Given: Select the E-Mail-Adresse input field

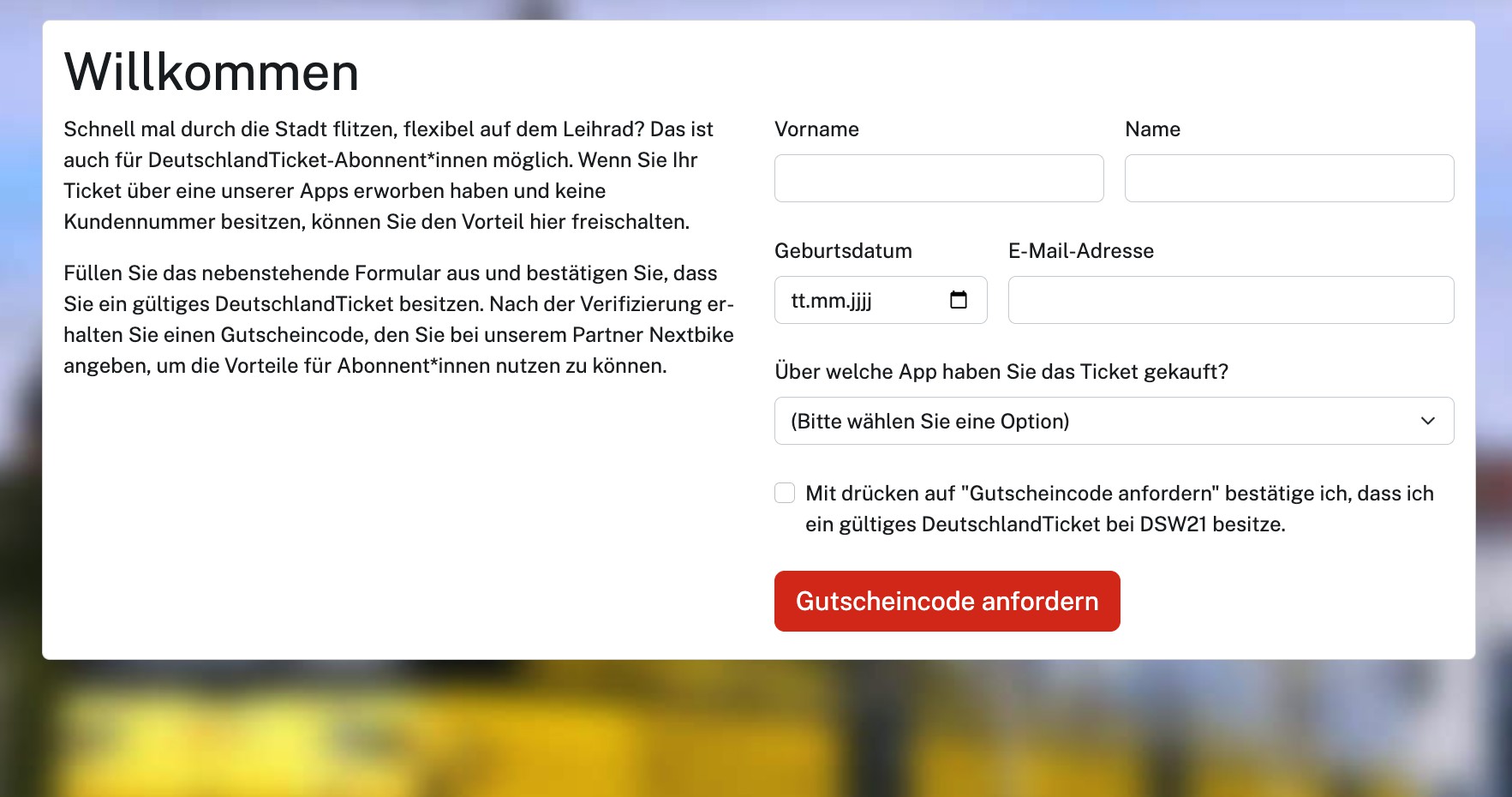Looking at the screenshot, I should click(1230, 300).
